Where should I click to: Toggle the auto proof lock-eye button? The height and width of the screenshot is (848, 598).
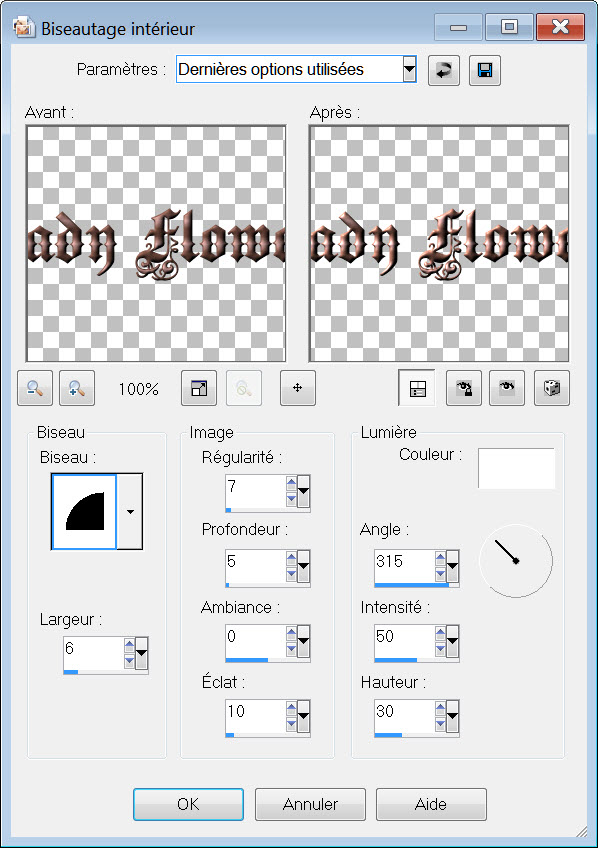tap(464, 388)
